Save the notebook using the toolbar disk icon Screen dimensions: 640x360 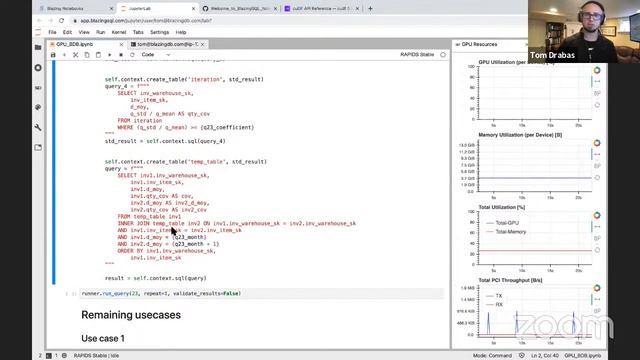(53, 55)
